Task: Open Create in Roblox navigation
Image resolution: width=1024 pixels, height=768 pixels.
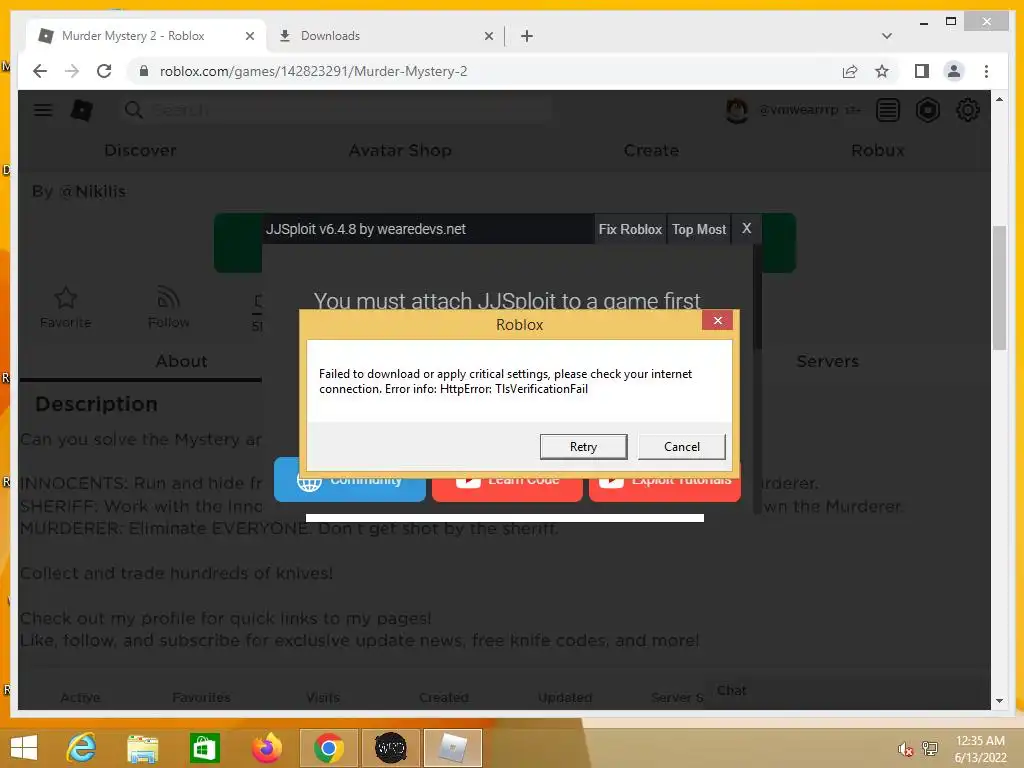Action: click(x=651, y=151)
